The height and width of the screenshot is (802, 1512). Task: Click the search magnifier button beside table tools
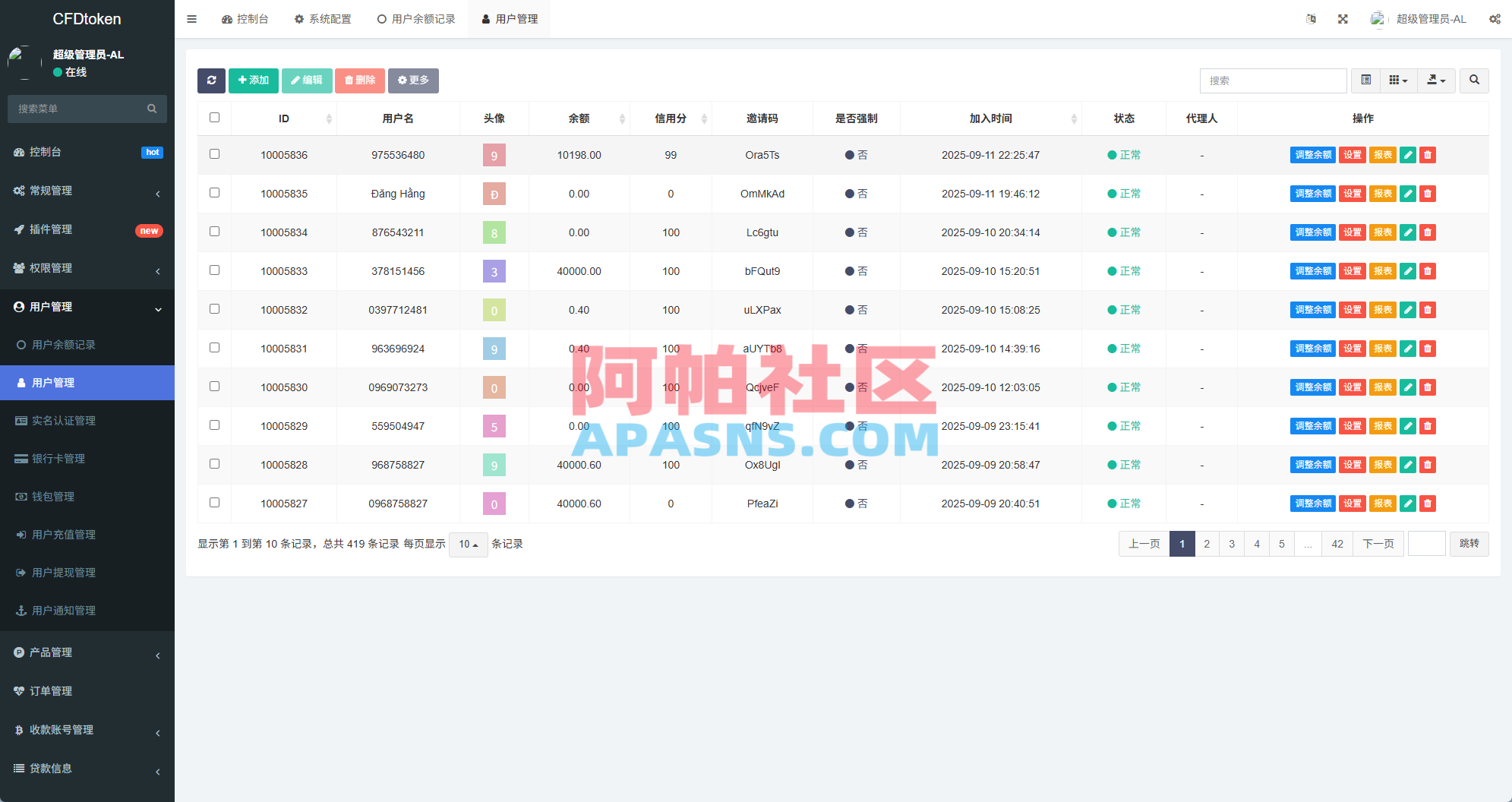click(1474, 81)
